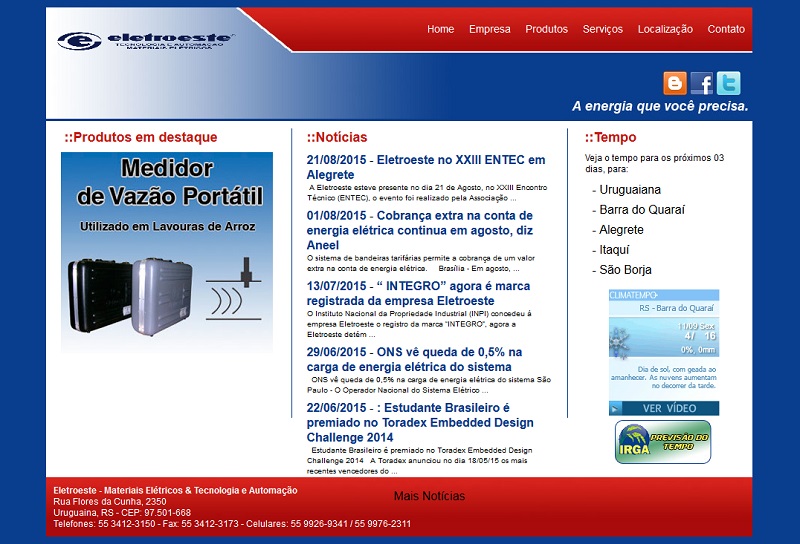Image resolution: width=800 pixels, height=544 pixels.
Task: Open the Contato page
Action: click(x=726, y=29)
